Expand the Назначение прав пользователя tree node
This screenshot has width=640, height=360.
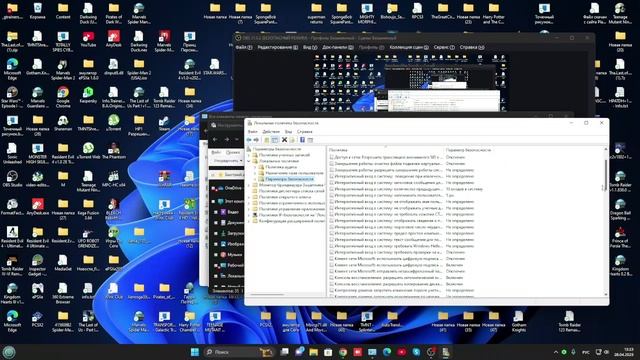256,173
